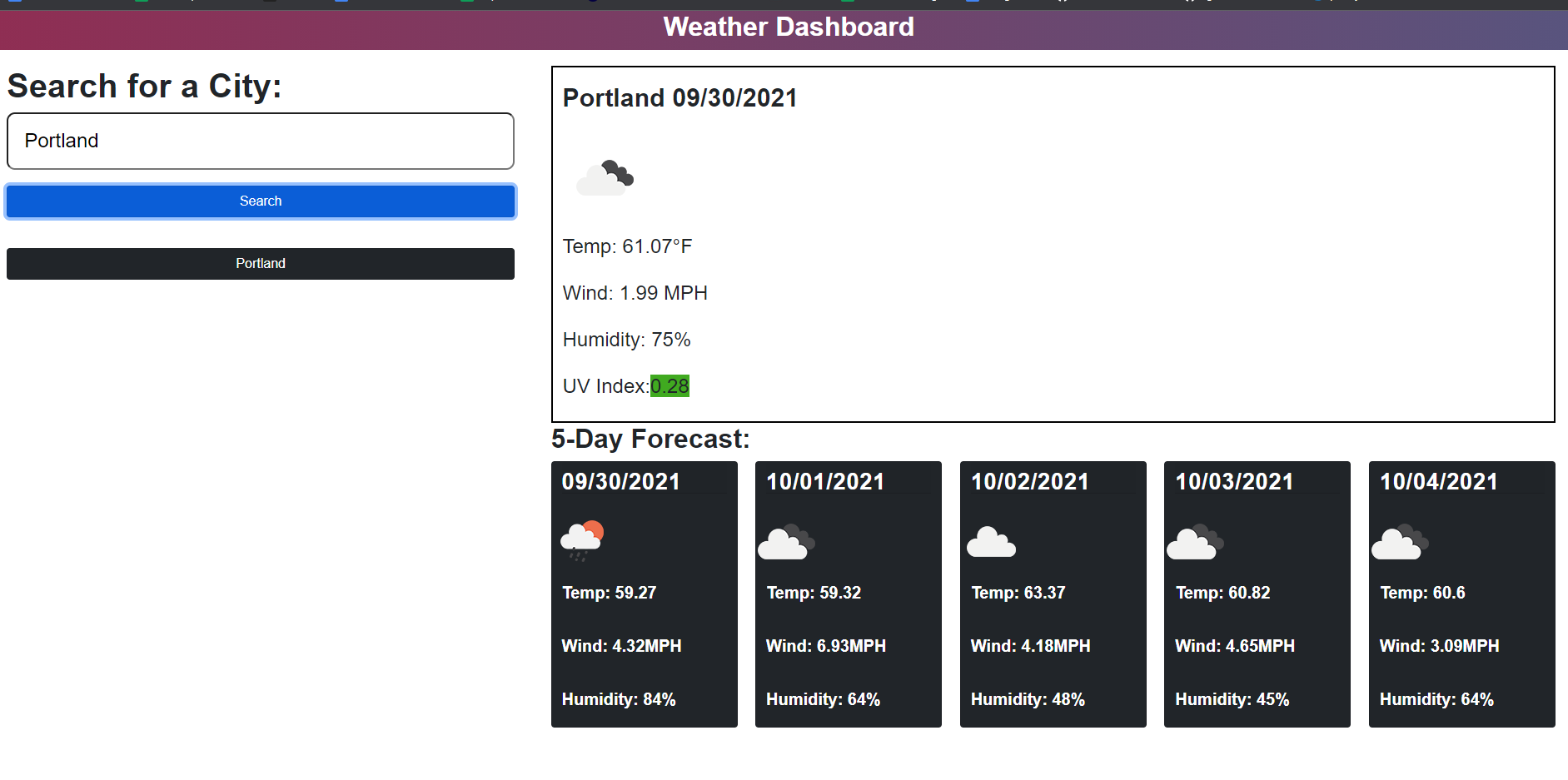
Task: Click the Weather Dashboard title banner
Action: pyautogui.click(x=788, y=27)
